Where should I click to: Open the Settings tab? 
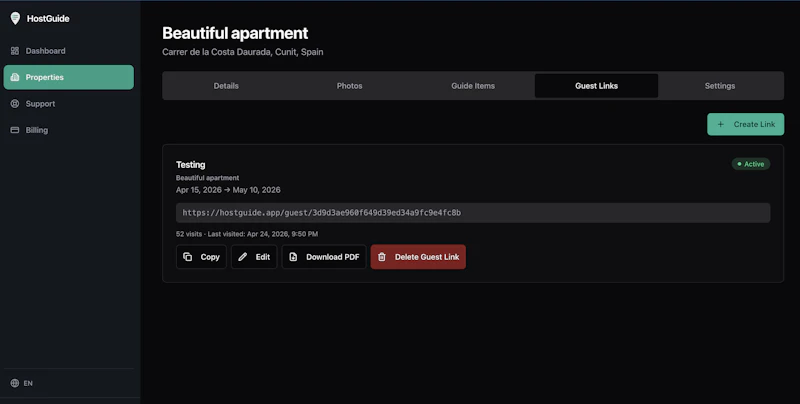(x=720, y=86)
